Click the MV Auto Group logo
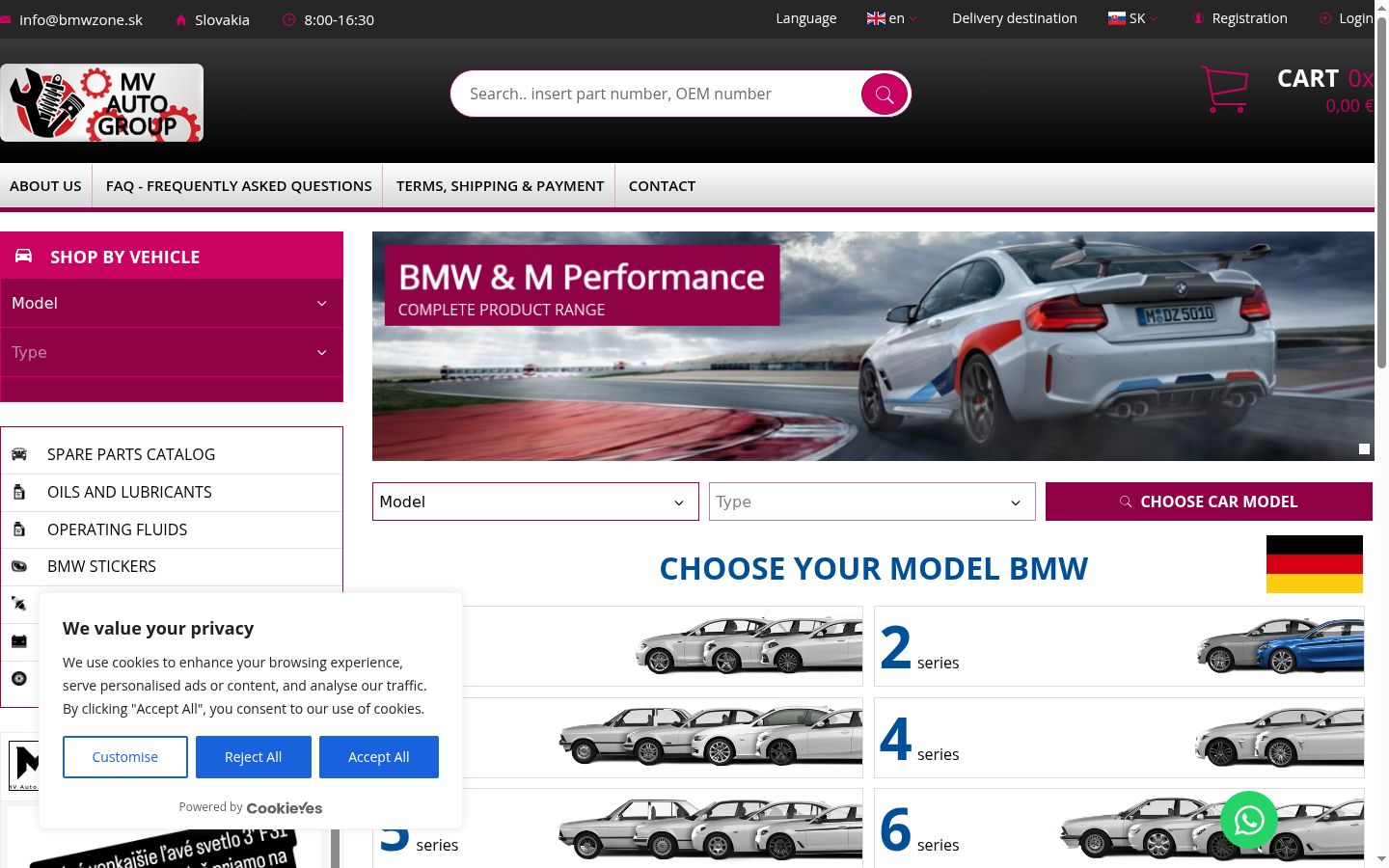Image resolution: width=1389 pixels, height=868 pixels. (x=101, y=103)
